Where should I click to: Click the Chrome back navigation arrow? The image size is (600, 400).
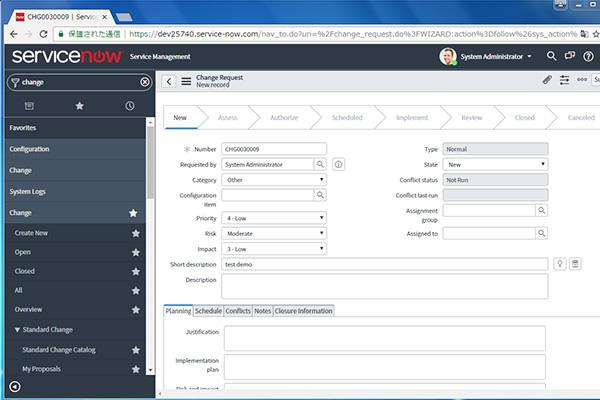(14, 34)
